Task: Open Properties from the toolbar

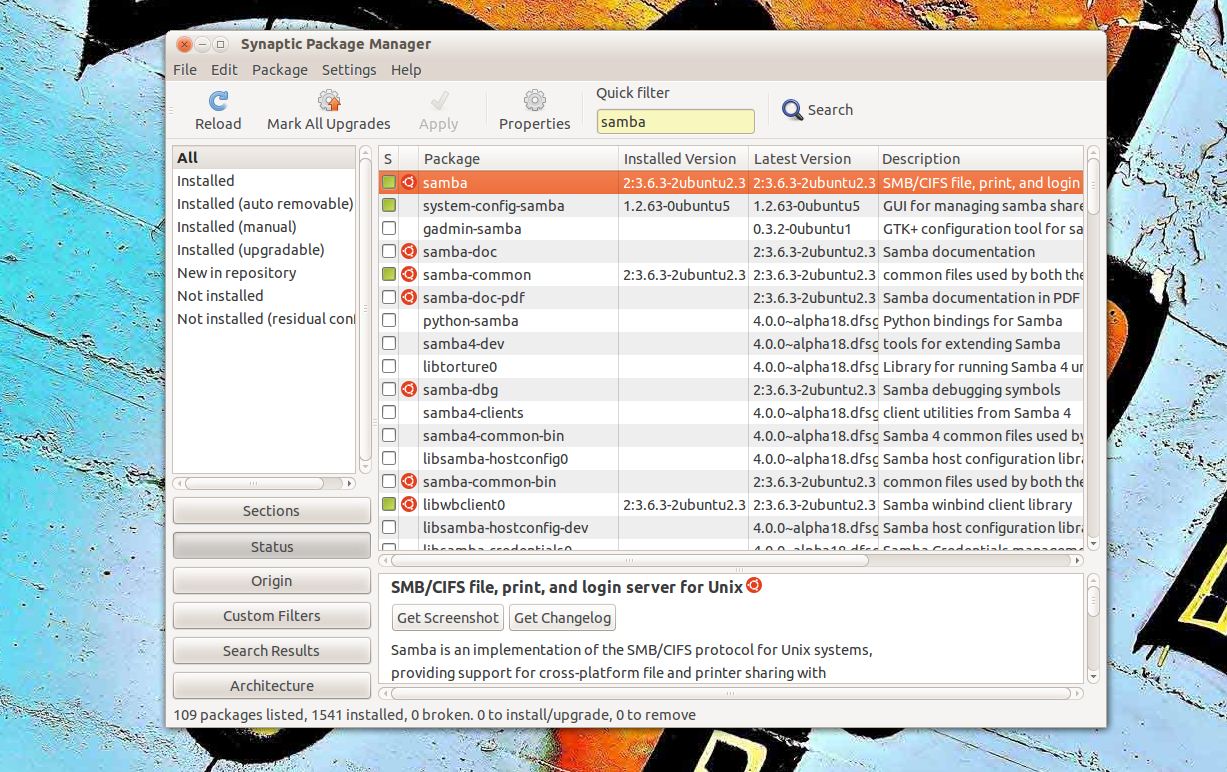Action: click(x=534, y=101)
